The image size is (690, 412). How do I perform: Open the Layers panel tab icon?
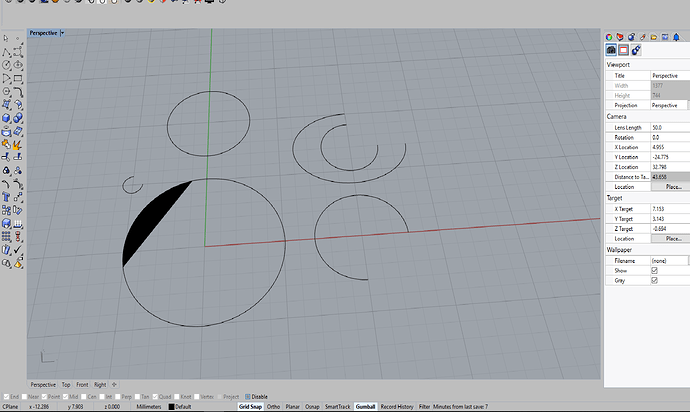click(x=620, y=37)
